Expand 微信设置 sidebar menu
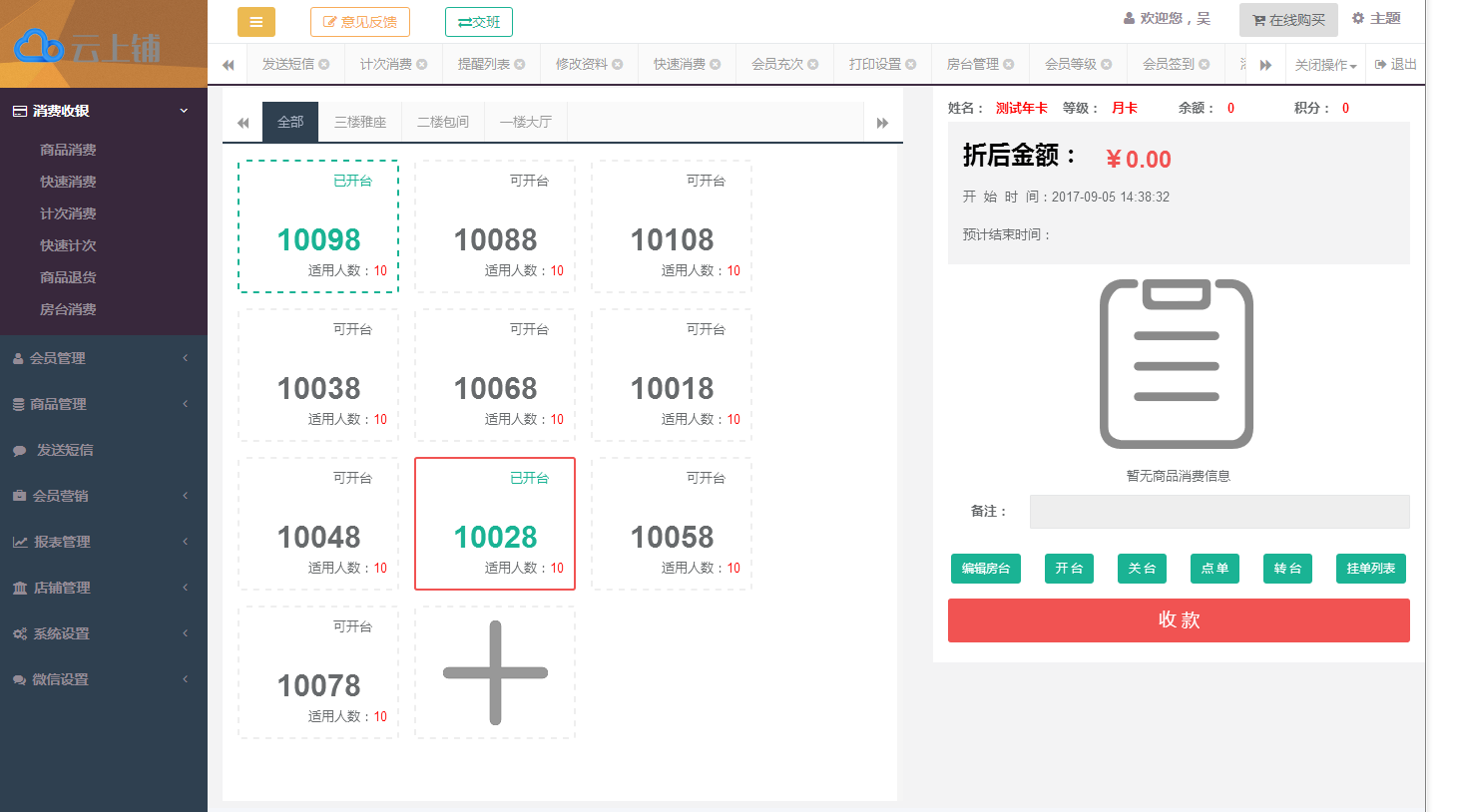 (x=104, y=679)
